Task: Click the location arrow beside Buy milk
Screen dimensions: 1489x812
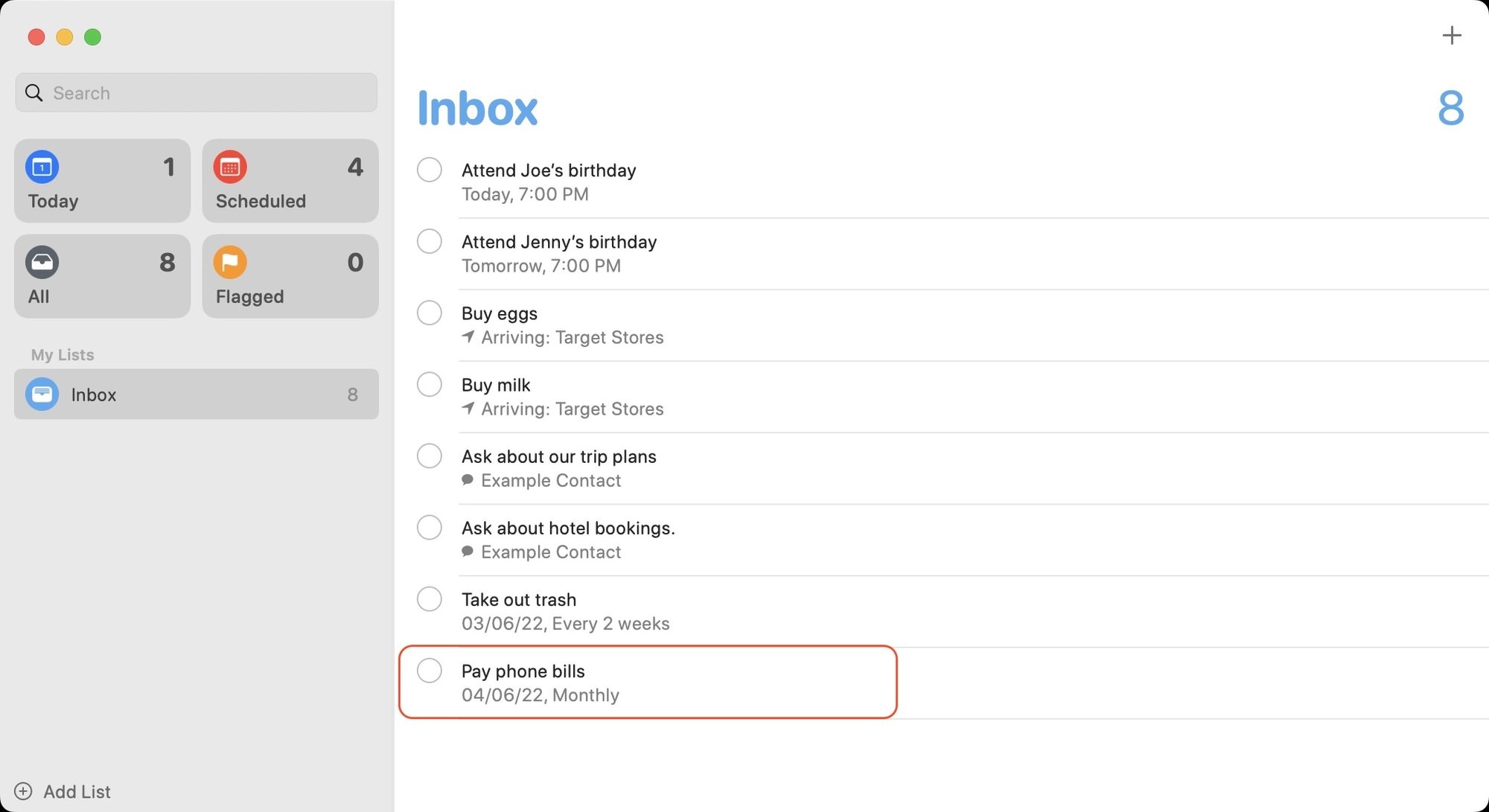Action: [x=468, y=409]
